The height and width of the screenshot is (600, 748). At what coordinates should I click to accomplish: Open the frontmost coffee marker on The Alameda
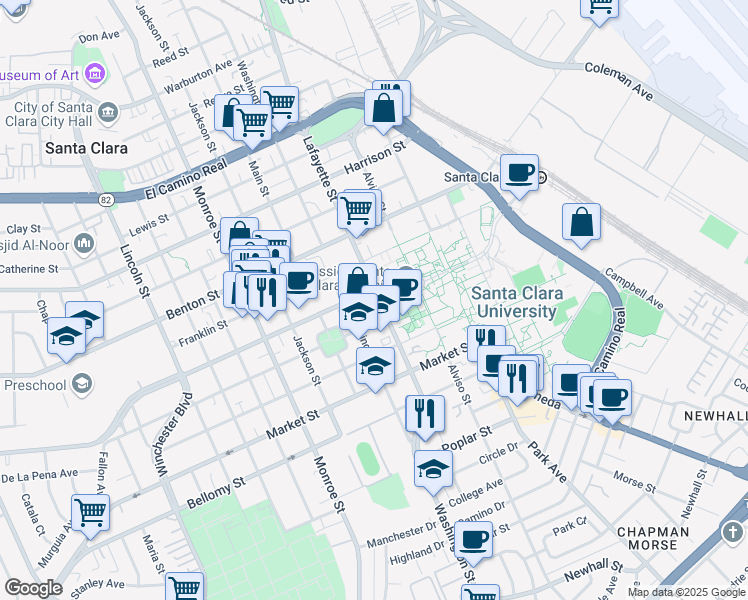(x=613, y=399)
